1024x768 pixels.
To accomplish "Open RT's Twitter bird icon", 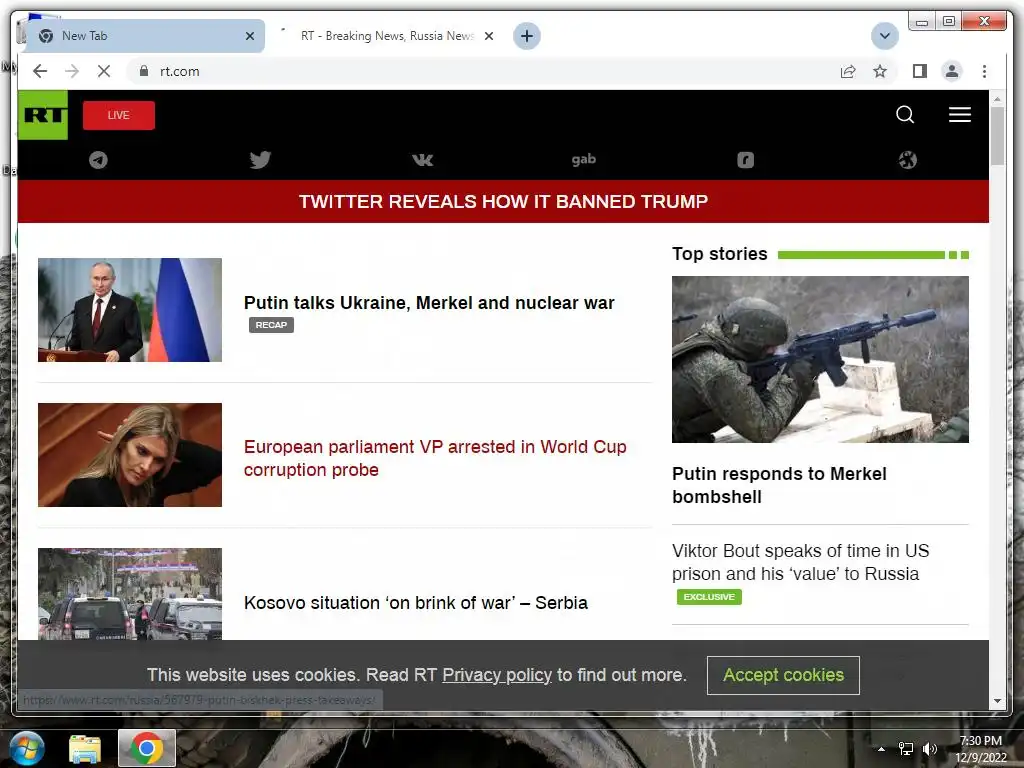I will click(260, 160).
